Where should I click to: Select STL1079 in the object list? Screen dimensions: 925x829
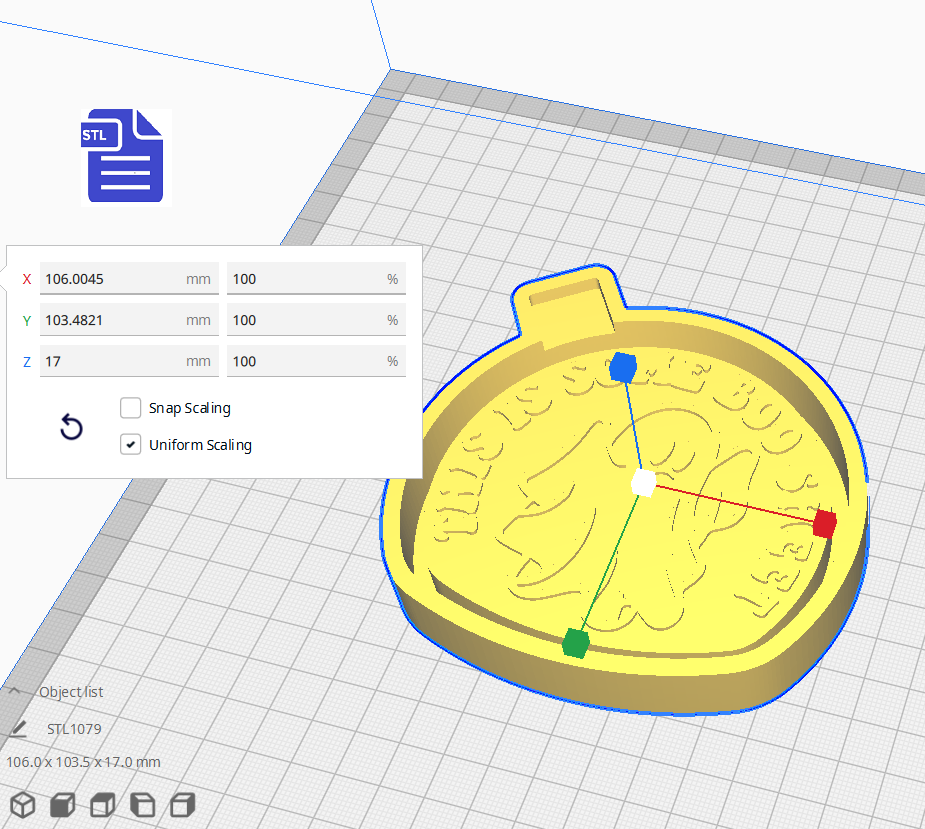click(74, 729)
